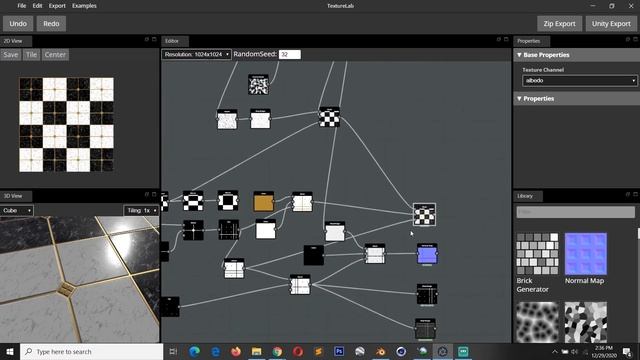
Task: Click the Unity Export button
Action: coord(611,24)
